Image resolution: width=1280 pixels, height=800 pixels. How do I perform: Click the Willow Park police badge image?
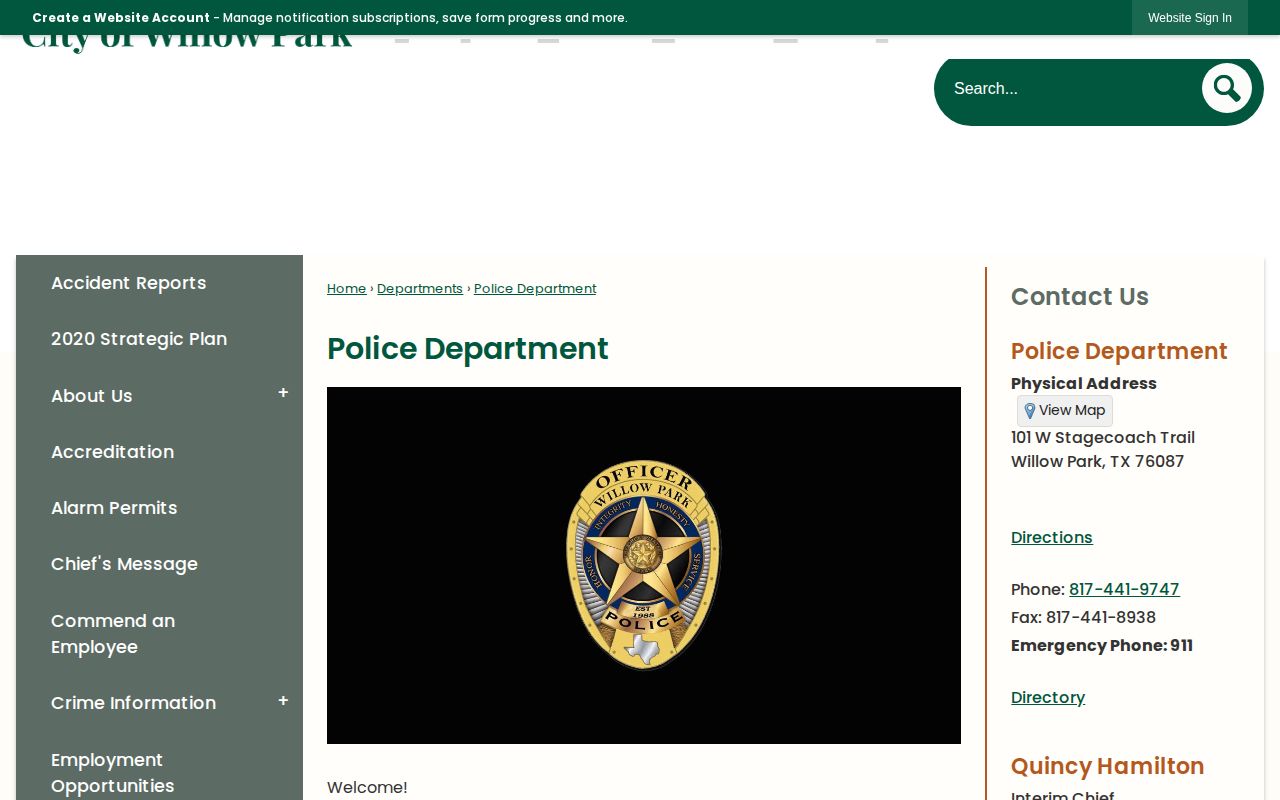click(x=644, y=565)
